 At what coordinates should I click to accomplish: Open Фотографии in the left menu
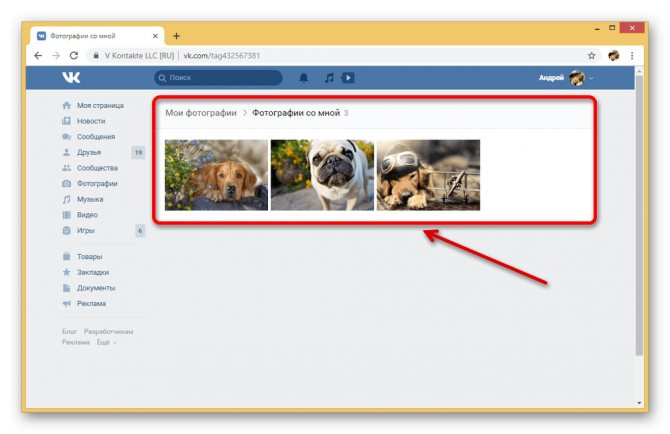tap(97, 184)
